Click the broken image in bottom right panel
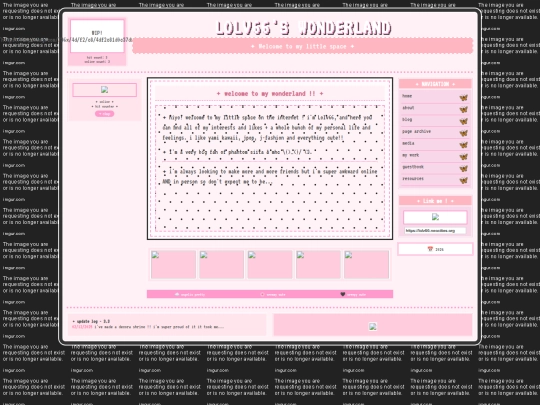This screenshot has height=405, width=540. pos(373,326)
